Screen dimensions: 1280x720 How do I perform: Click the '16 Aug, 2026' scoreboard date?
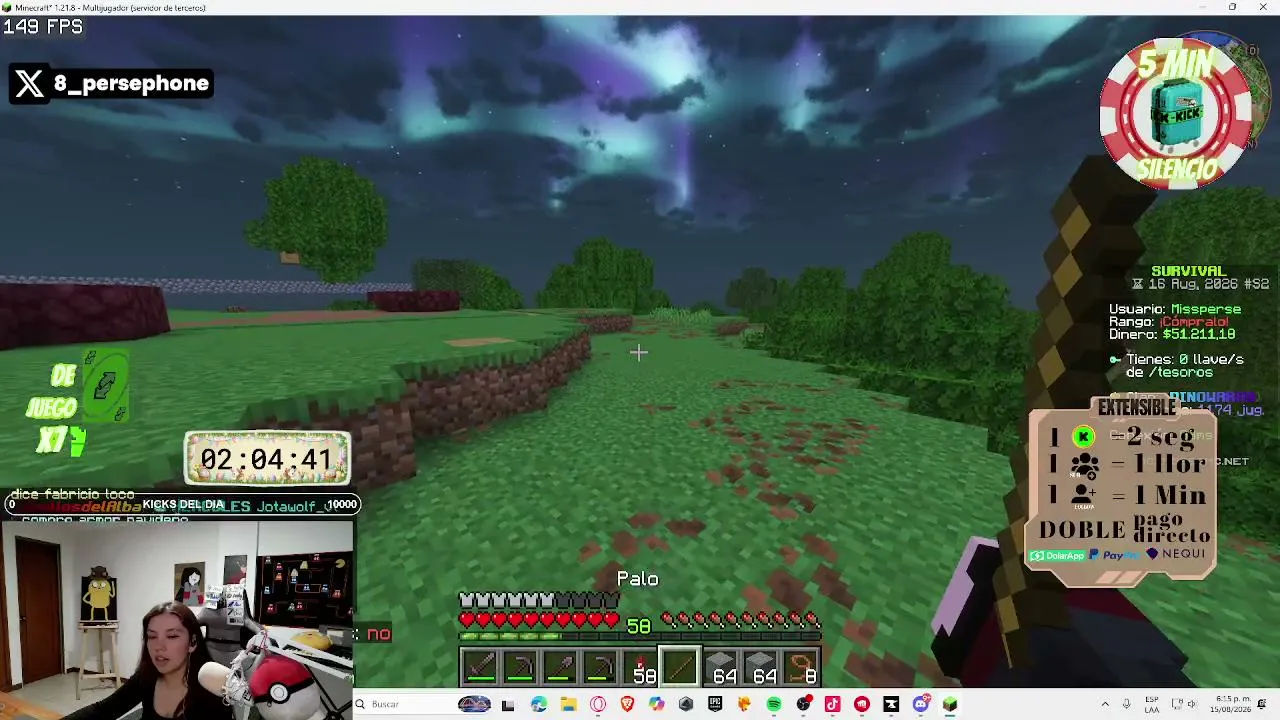click(1194, 284)
